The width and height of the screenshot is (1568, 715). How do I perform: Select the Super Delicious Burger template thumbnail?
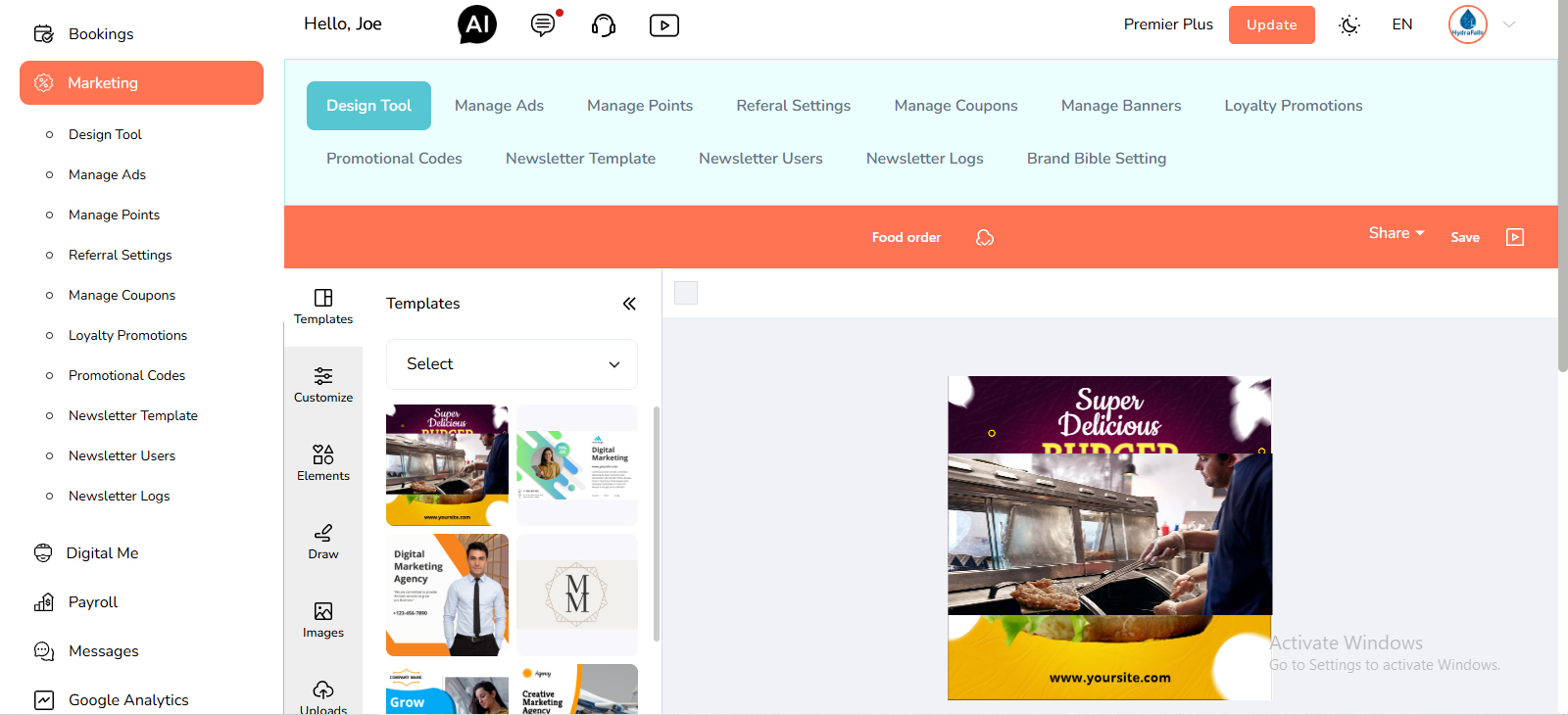[447, 465]
